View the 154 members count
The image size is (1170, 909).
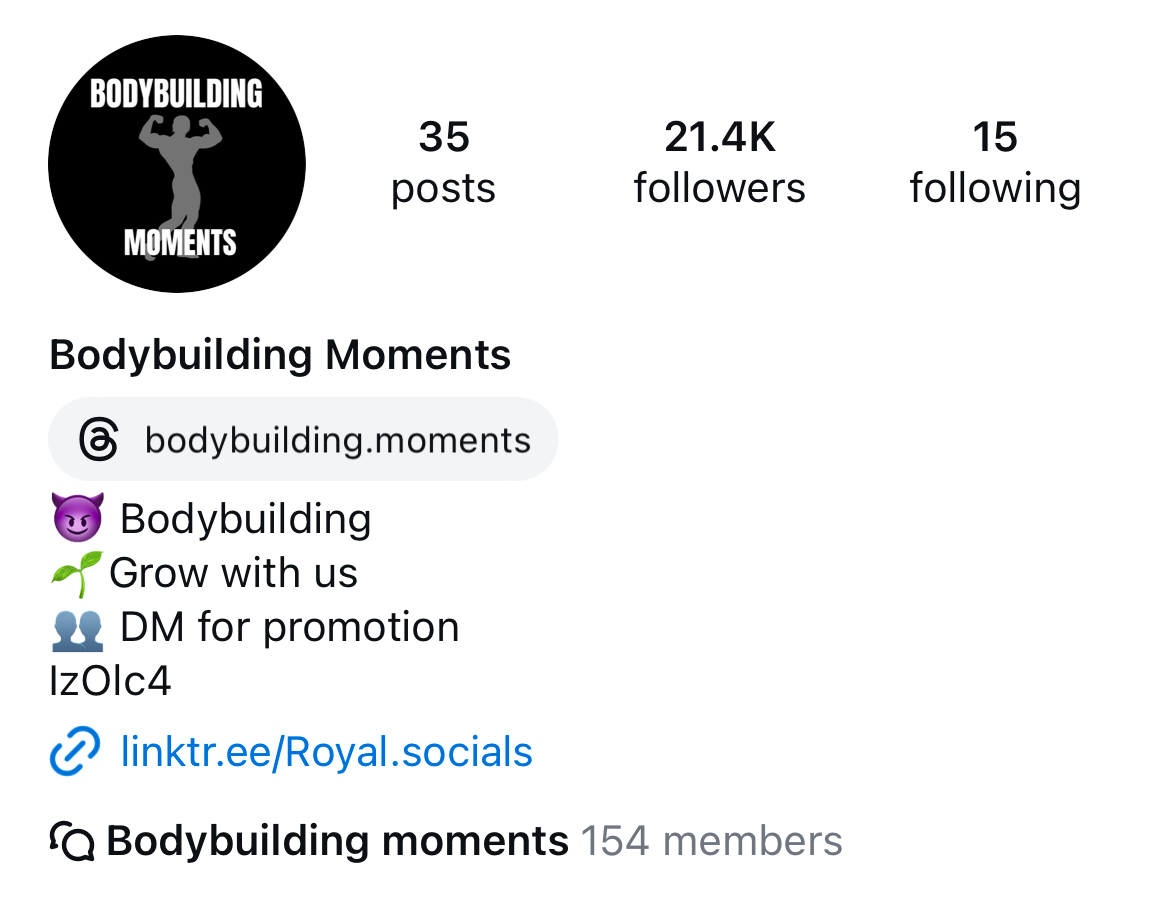[x=712, y=841]
